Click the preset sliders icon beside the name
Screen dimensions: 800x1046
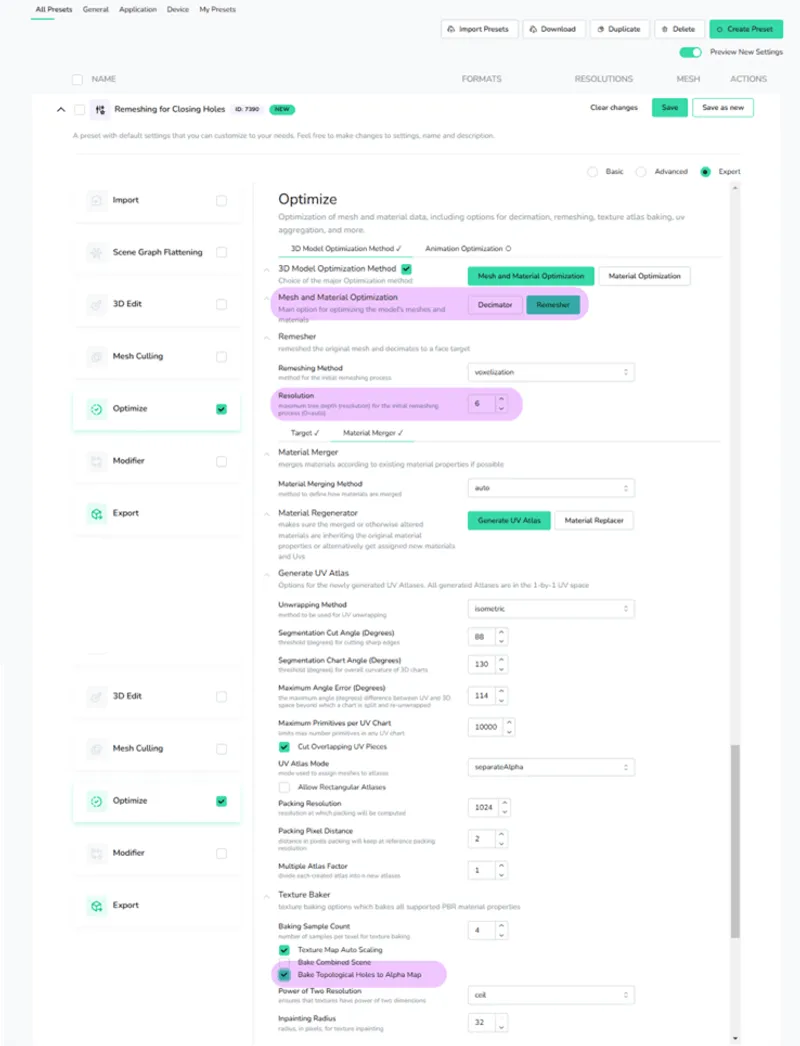99,109
